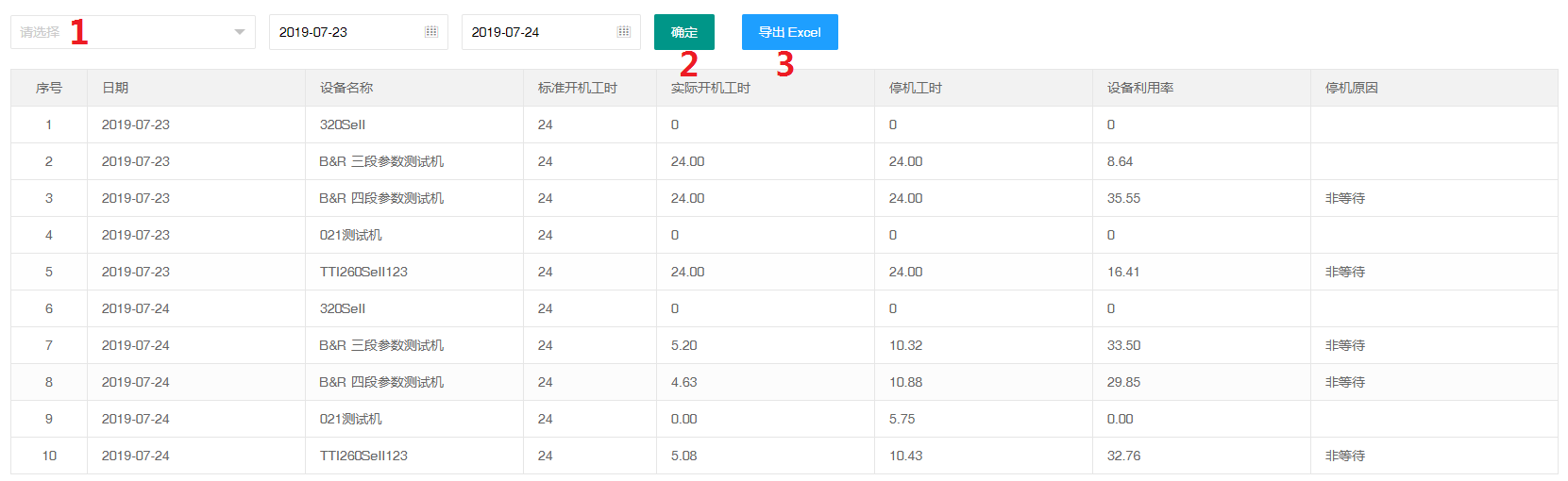Click utilization value 33.50 in row 7

click(x=1123, y=345)
